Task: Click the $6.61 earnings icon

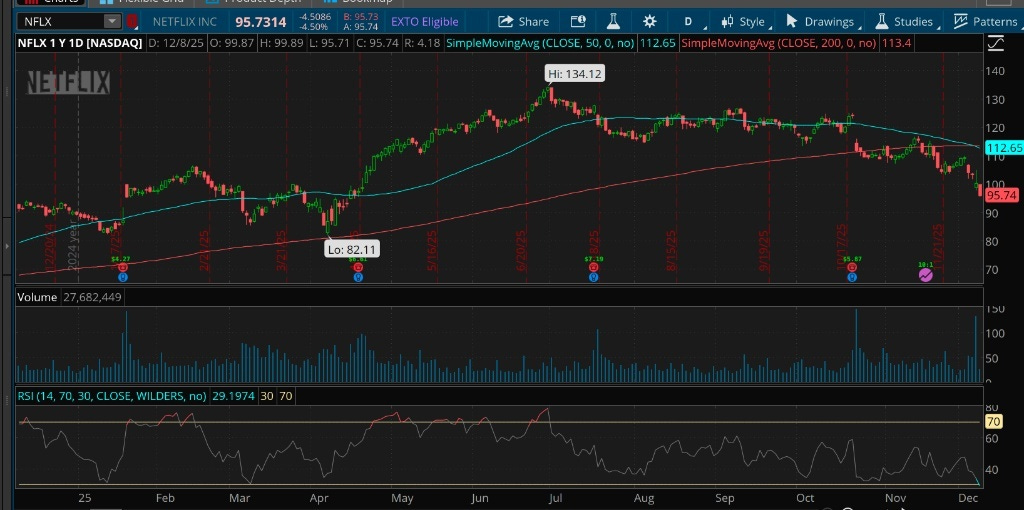Action: (x=357, y=268)
